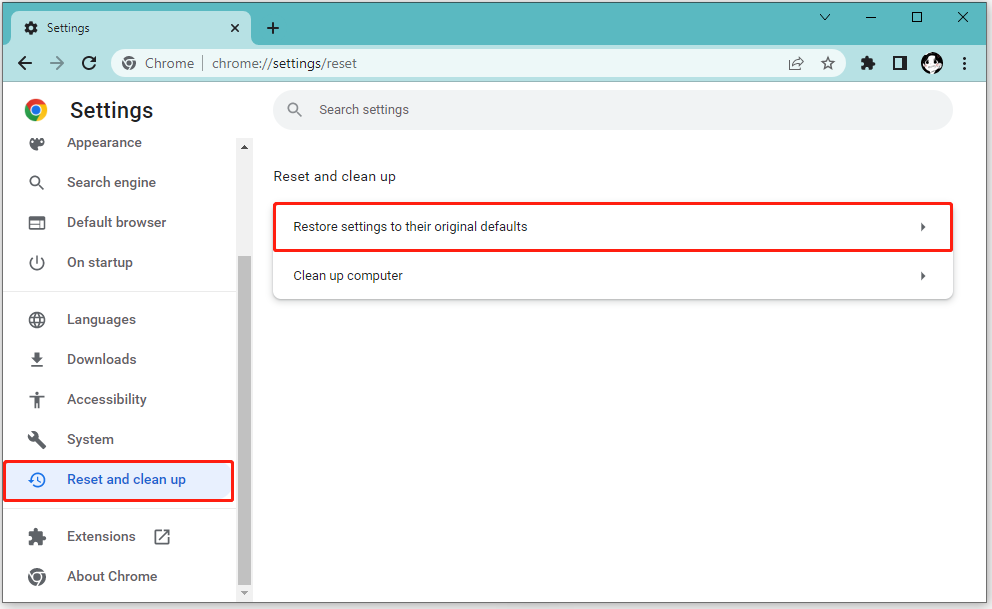Expand the Clean up computer row
This screenshot has width=992, height=609.
(612, 275)
